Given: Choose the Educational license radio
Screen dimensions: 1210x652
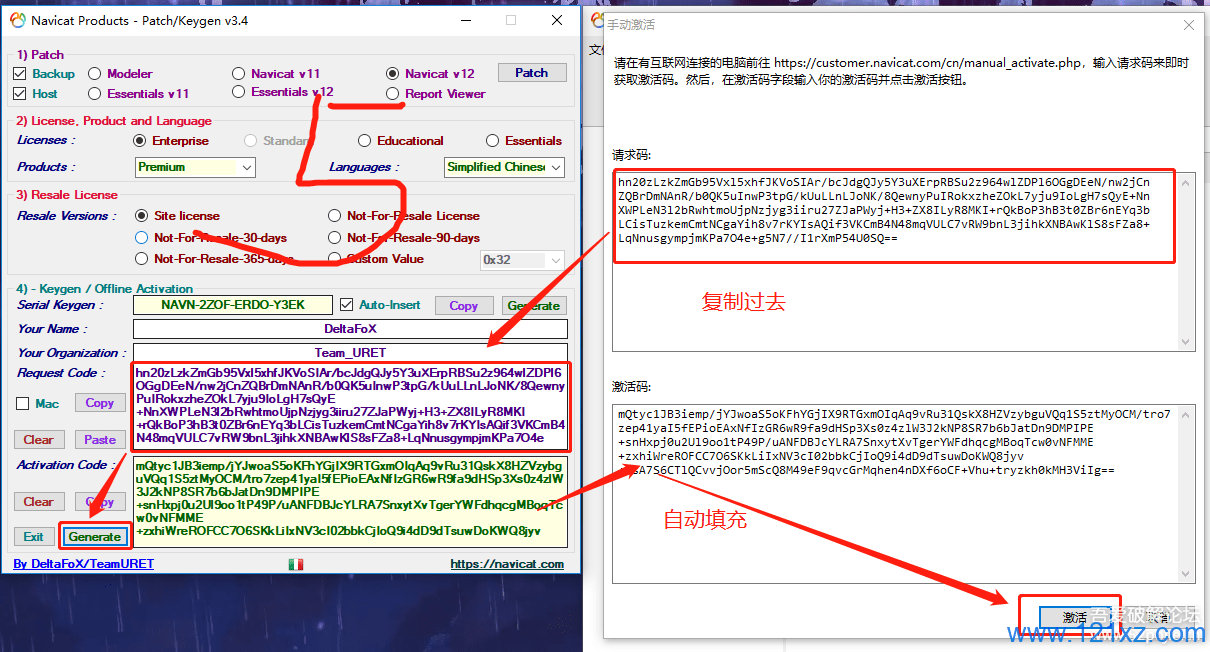Looking at the screenshot, I should click(365, 141).
